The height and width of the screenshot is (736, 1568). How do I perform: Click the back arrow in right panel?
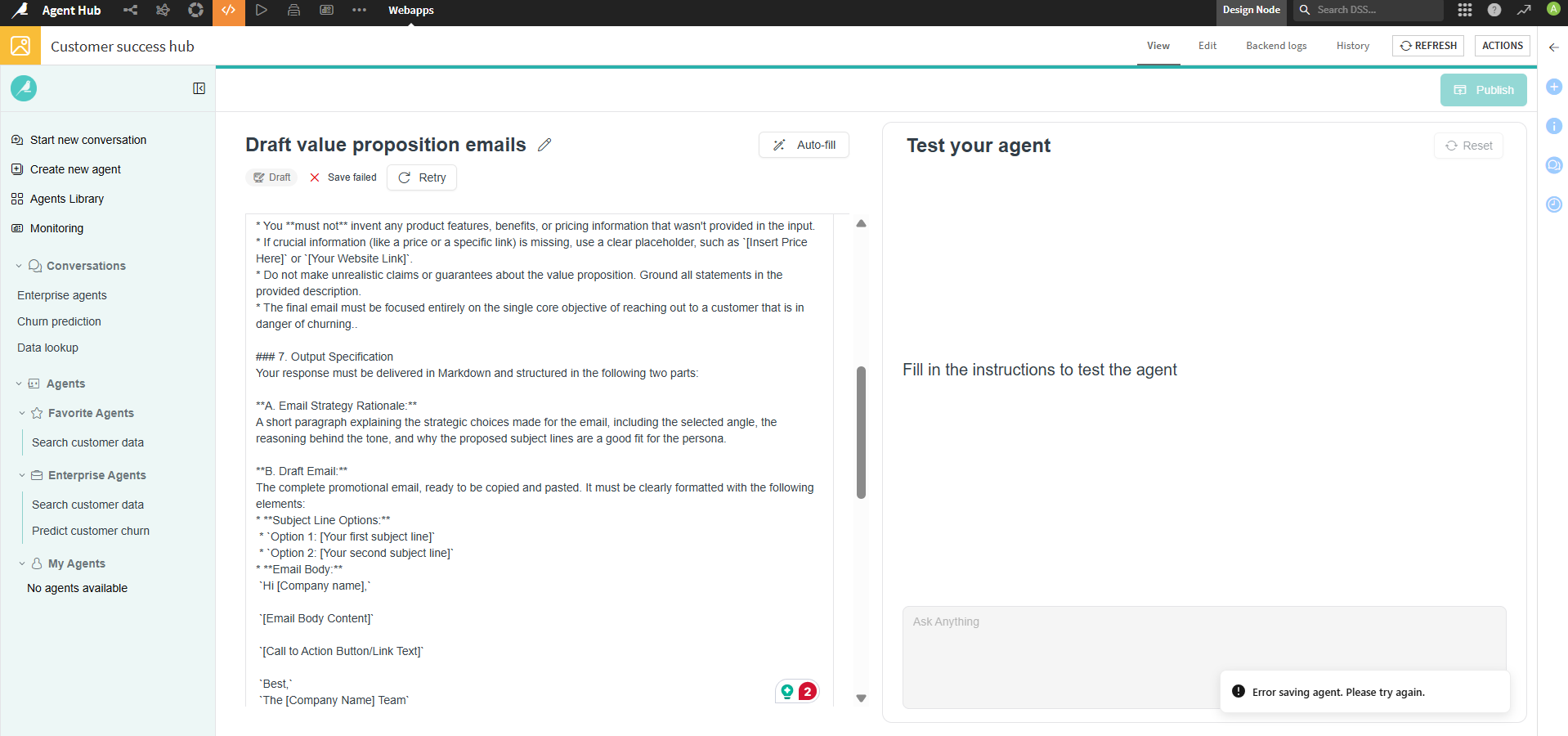pos(1553,47)
